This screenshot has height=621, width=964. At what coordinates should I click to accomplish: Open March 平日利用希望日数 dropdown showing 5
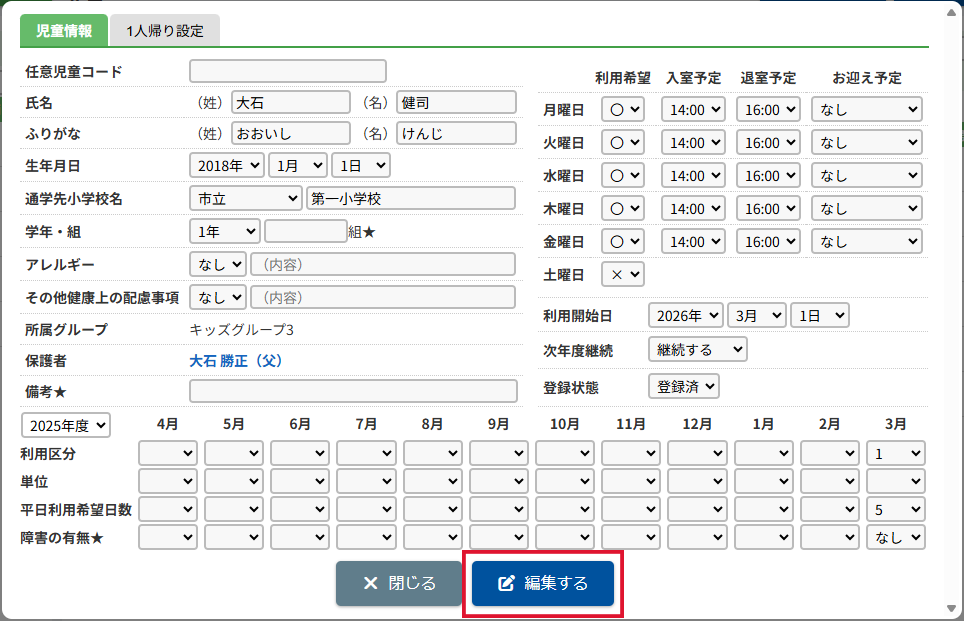click(896, 509)
